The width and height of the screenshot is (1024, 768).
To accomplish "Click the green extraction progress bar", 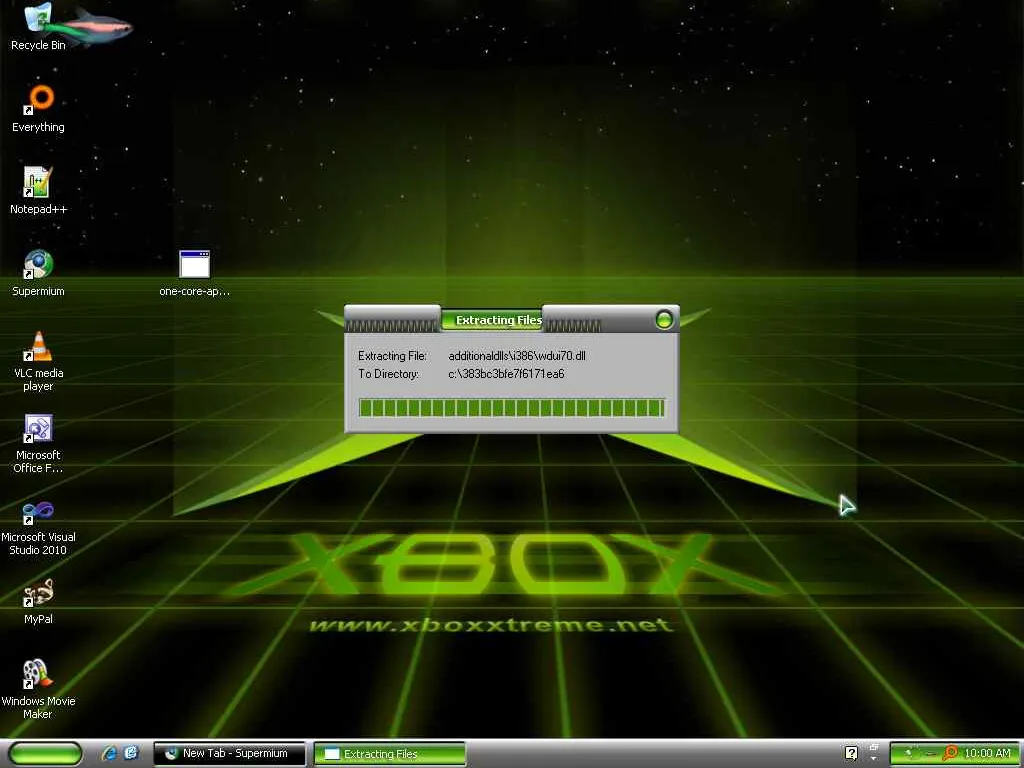I will coord(512,408).
